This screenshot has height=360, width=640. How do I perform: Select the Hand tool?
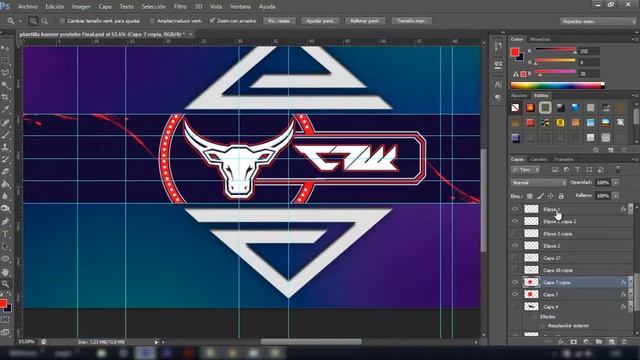point(5,271)
